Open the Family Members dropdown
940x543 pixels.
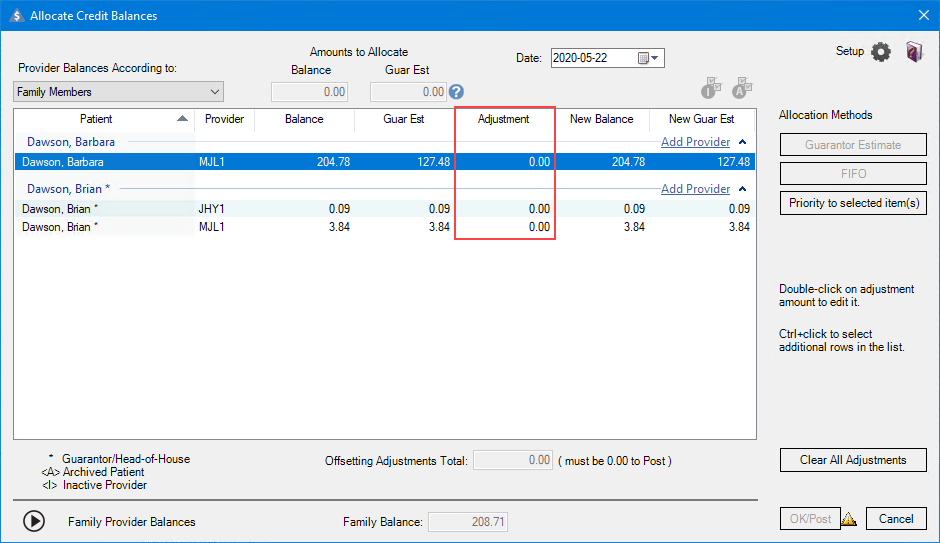tap(119, 92)
